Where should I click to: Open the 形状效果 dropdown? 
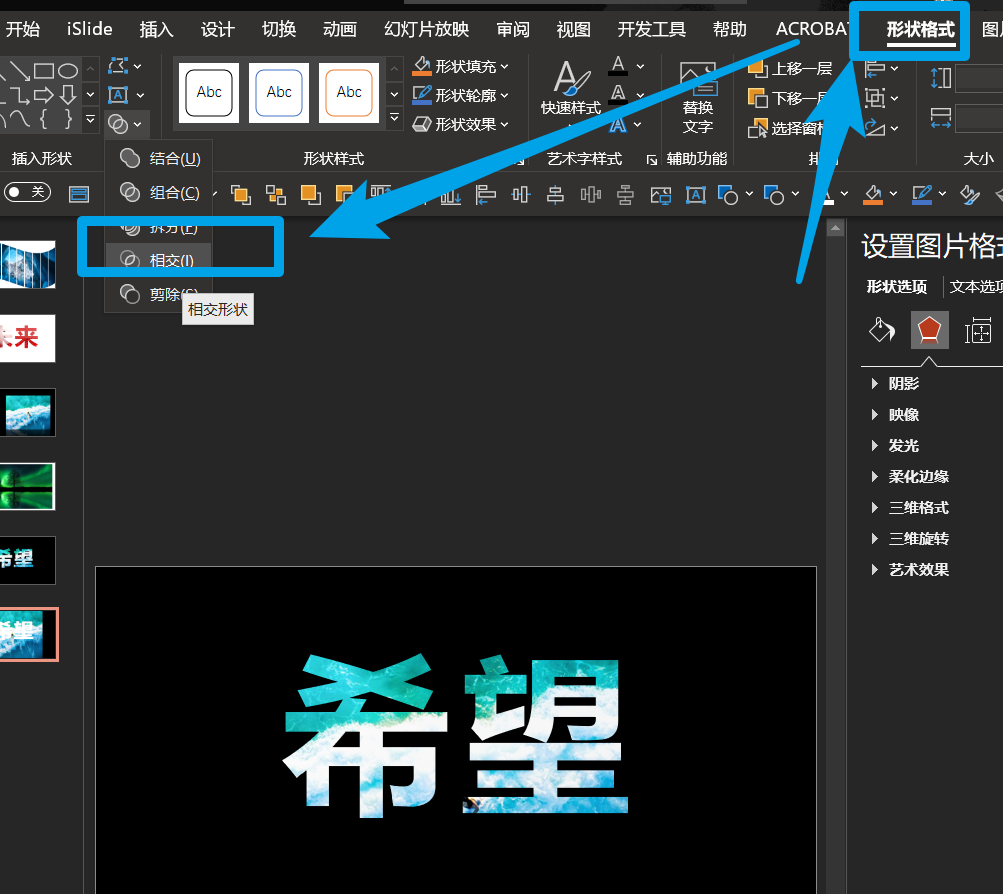[x=461, y=124]
